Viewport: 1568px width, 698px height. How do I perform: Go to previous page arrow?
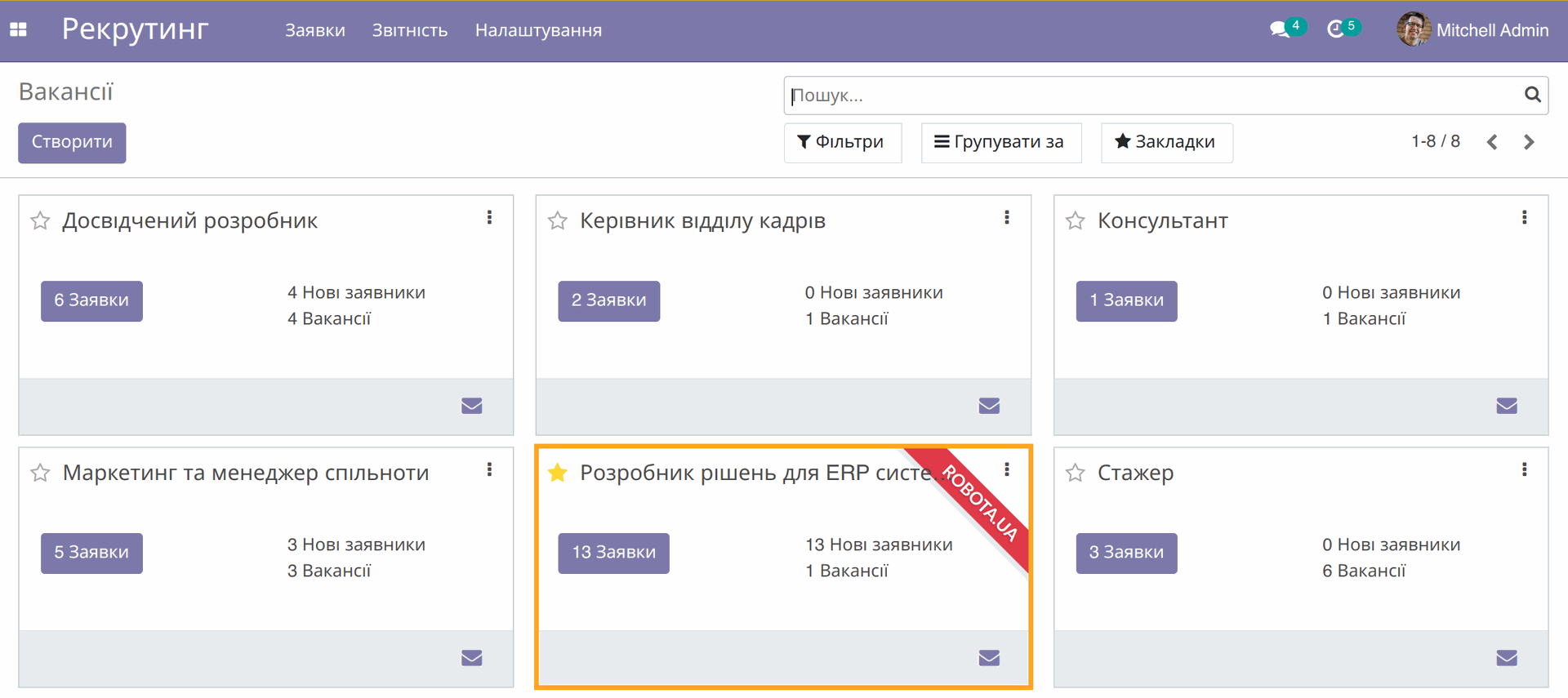(1492, 142)
